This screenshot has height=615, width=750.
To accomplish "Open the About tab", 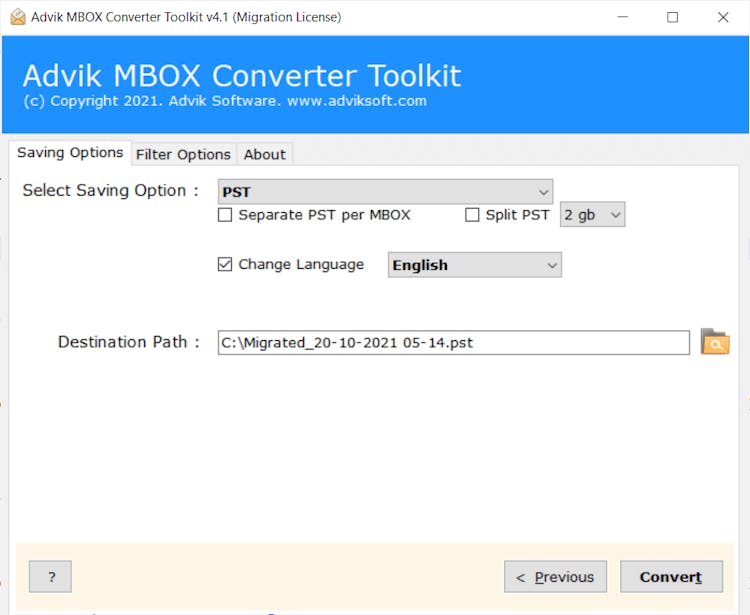I will point(265,154).
